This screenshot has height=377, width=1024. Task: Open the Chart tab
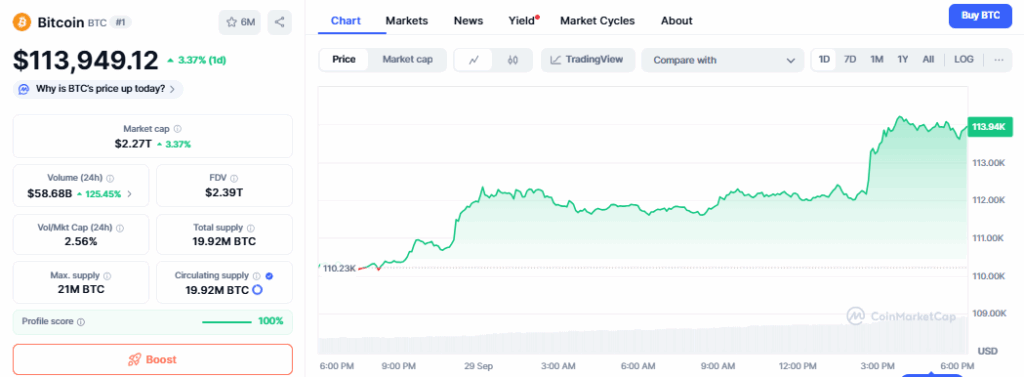click(x=345, y=20)
